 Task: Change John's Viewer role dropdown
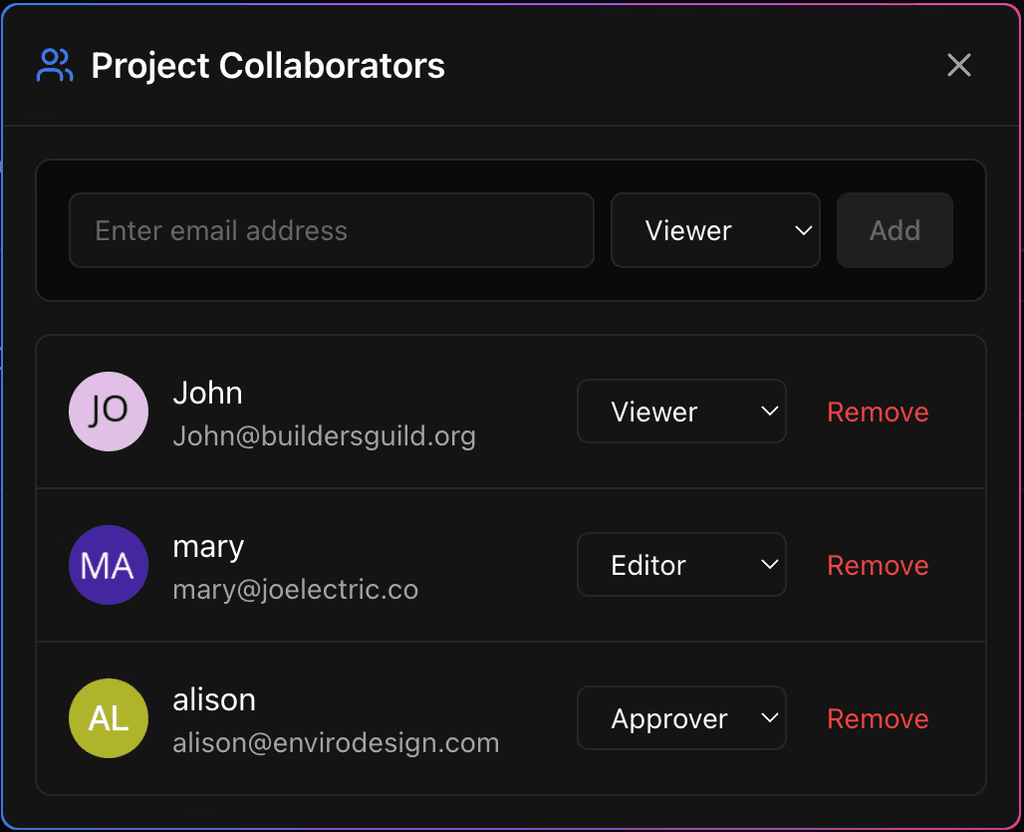click(x=681, y=411)
